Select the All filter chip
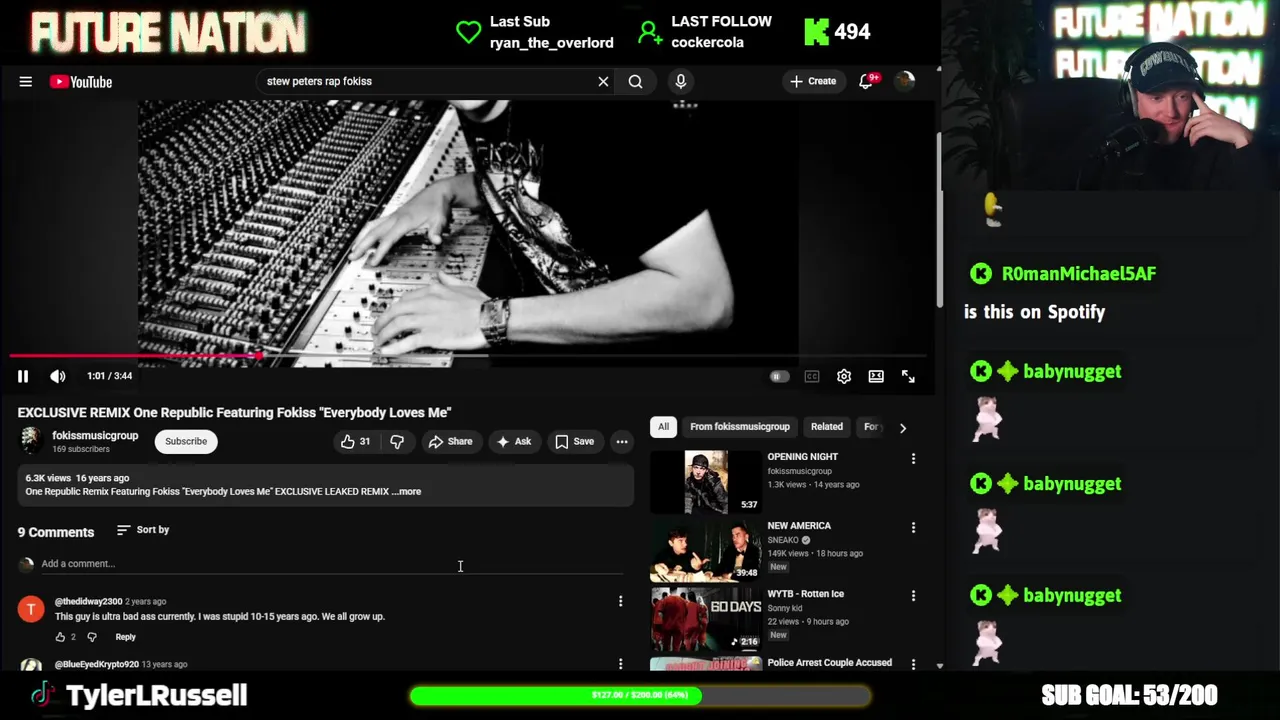Viewport: 1280px width, 720px height. (x=663, y=427)
